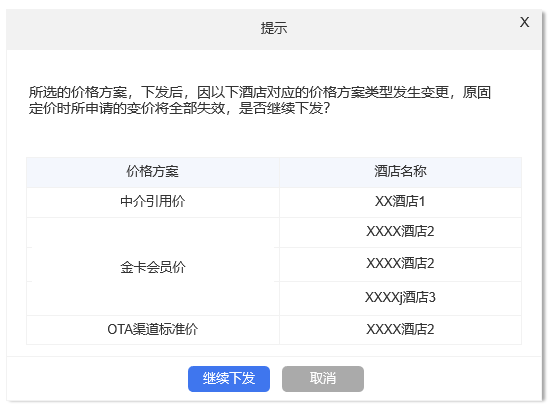
Task: Click XXXX酒店2 in the OTA渠道标准价 row
Action: tap(400, 330)
